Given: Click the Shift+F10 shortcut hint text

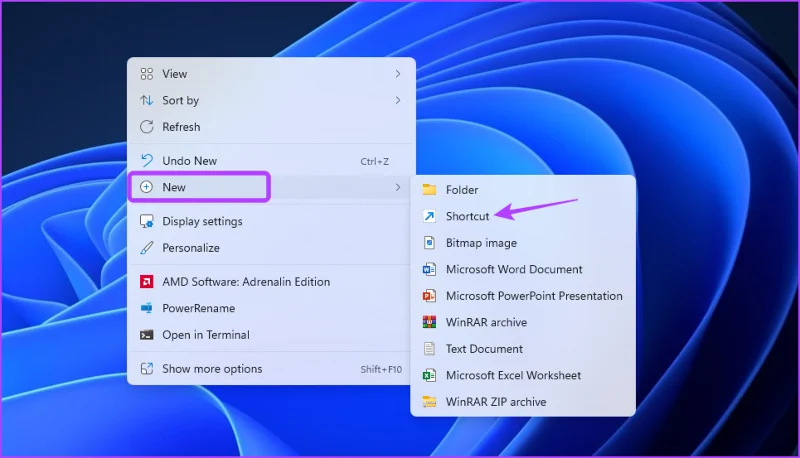Looking at the screenshot, I should (381, 369).
